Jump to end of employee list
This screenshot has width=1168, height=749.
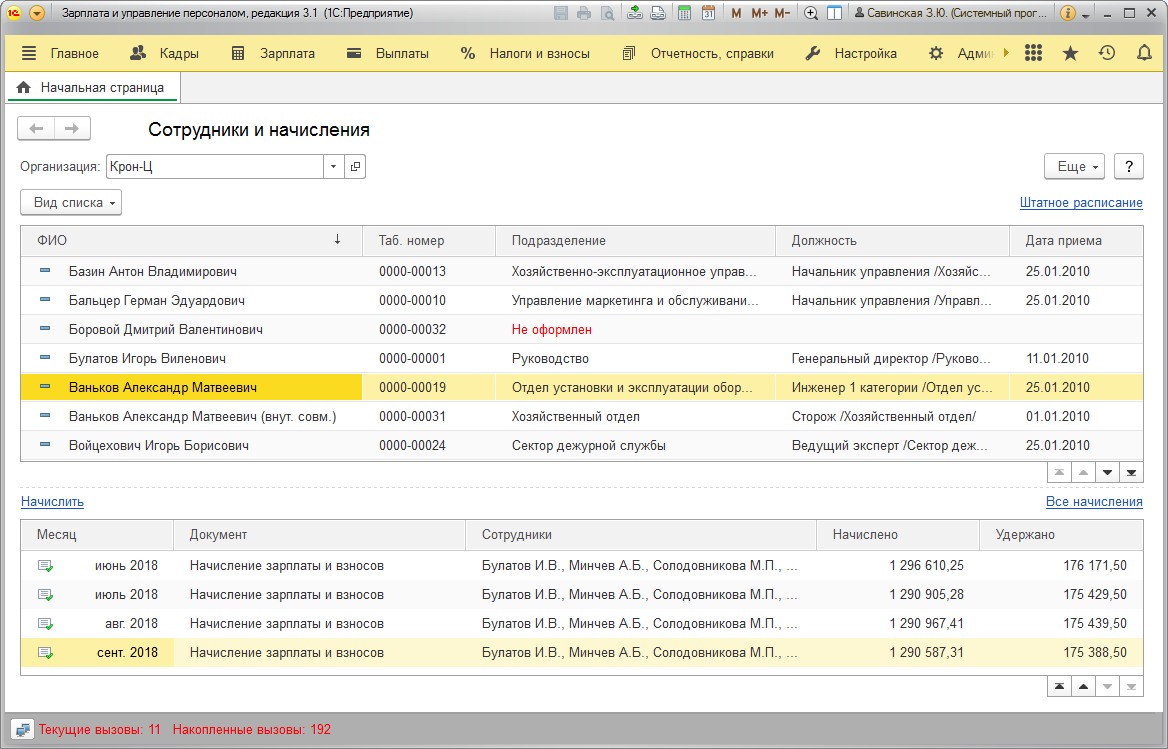click(1132, 473)
